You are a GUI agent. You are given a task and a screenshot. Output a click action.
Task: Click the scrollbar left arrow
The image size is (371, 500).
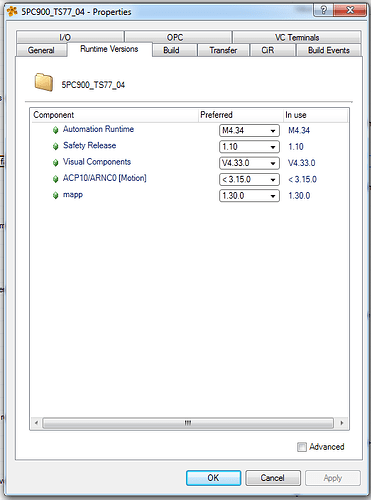pyautogui.click(x=36, y=423)
